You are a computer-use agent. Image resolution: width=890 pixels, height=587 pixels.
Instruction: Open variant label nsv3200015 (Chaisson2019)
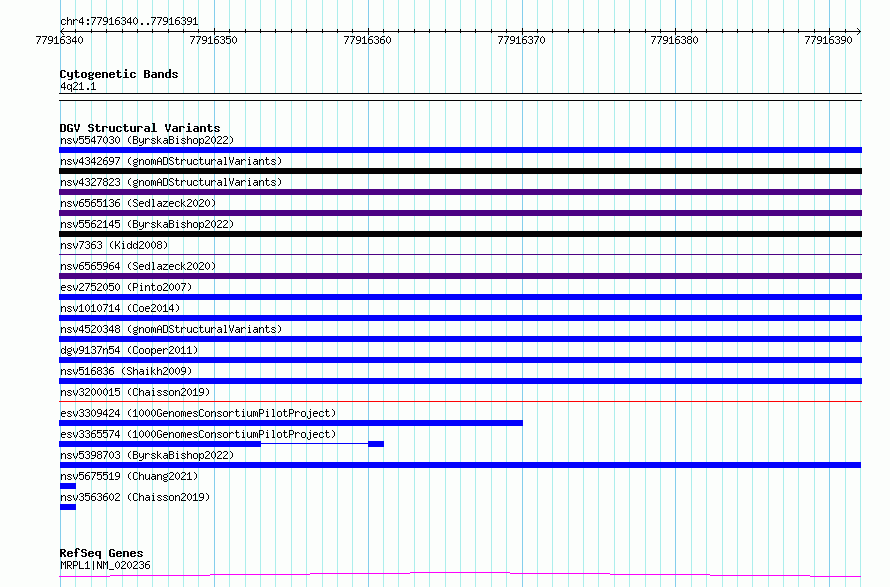click(135, 392)
